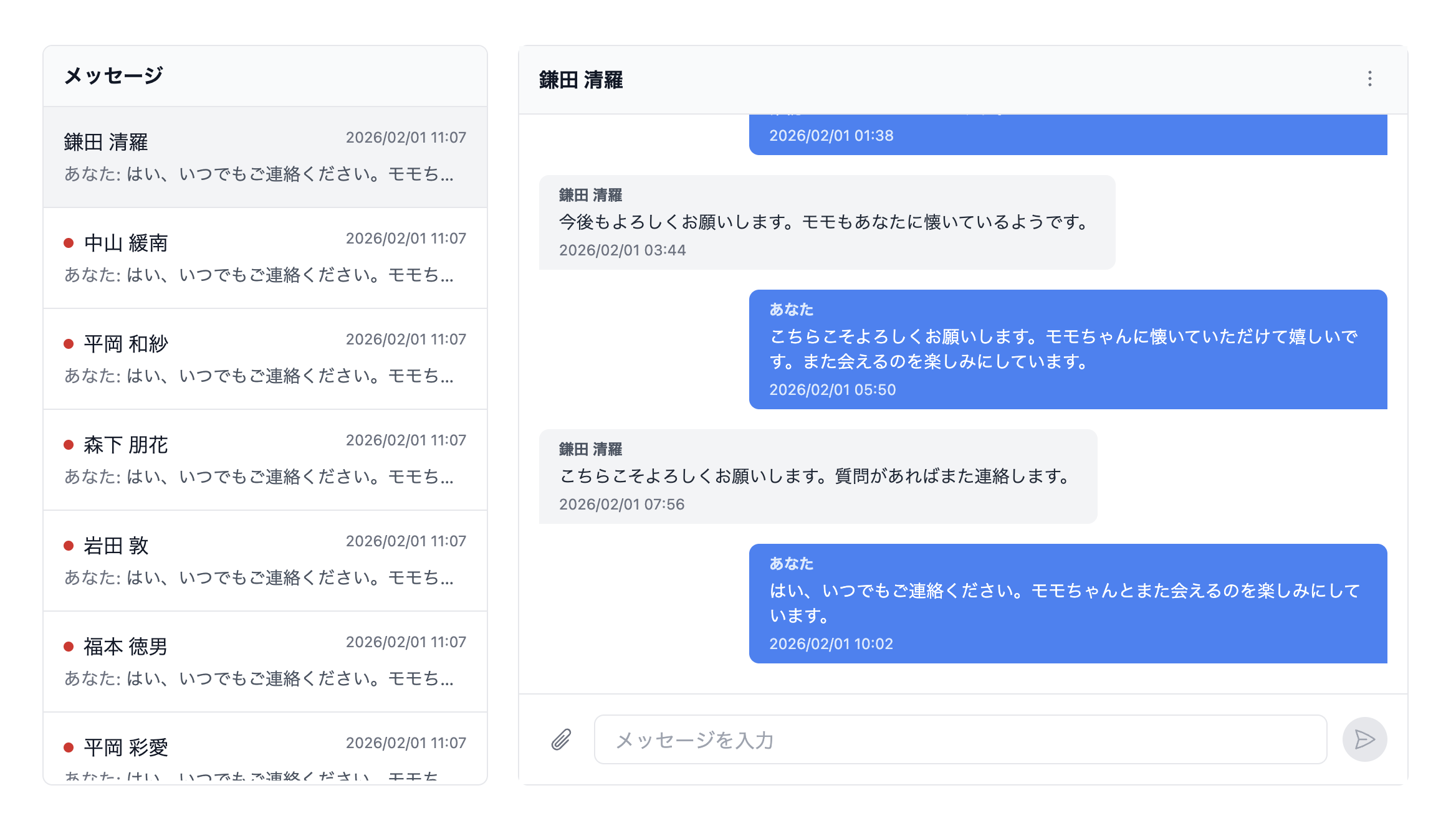Click the timestamp 2026/02/01 03:44 under 鎌田's message
This screenshot has width=1456, height=821.
pos(622,250)
